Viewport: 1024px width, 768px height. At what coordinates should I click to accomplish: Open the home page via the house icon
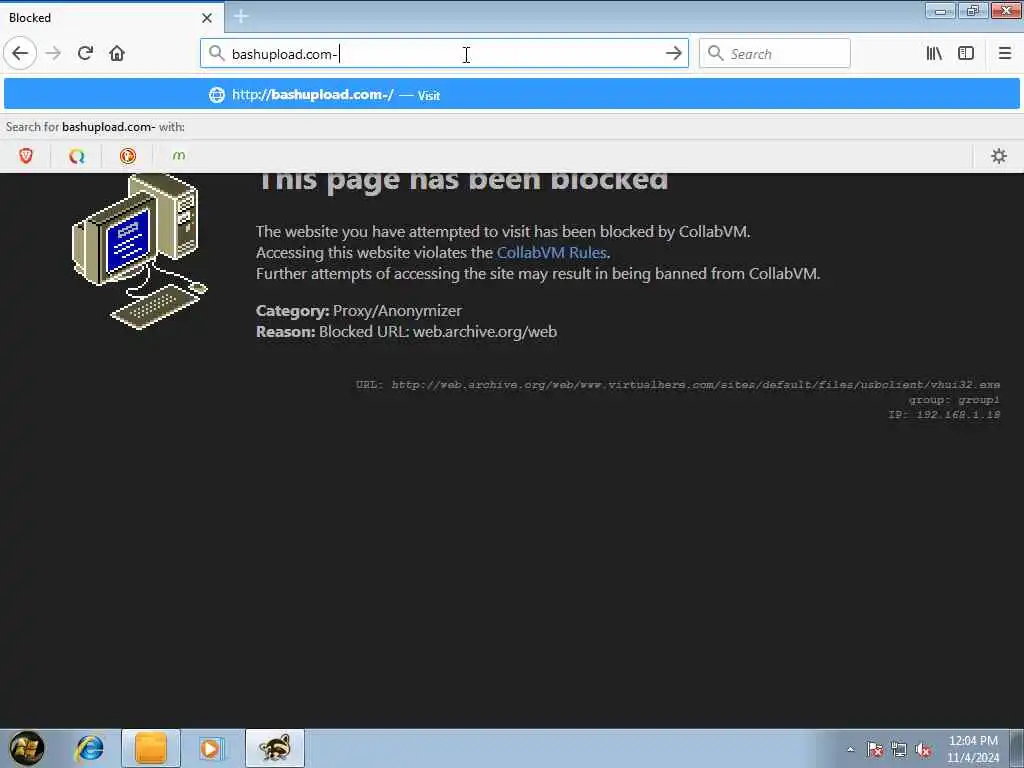[x=117, y=54]
